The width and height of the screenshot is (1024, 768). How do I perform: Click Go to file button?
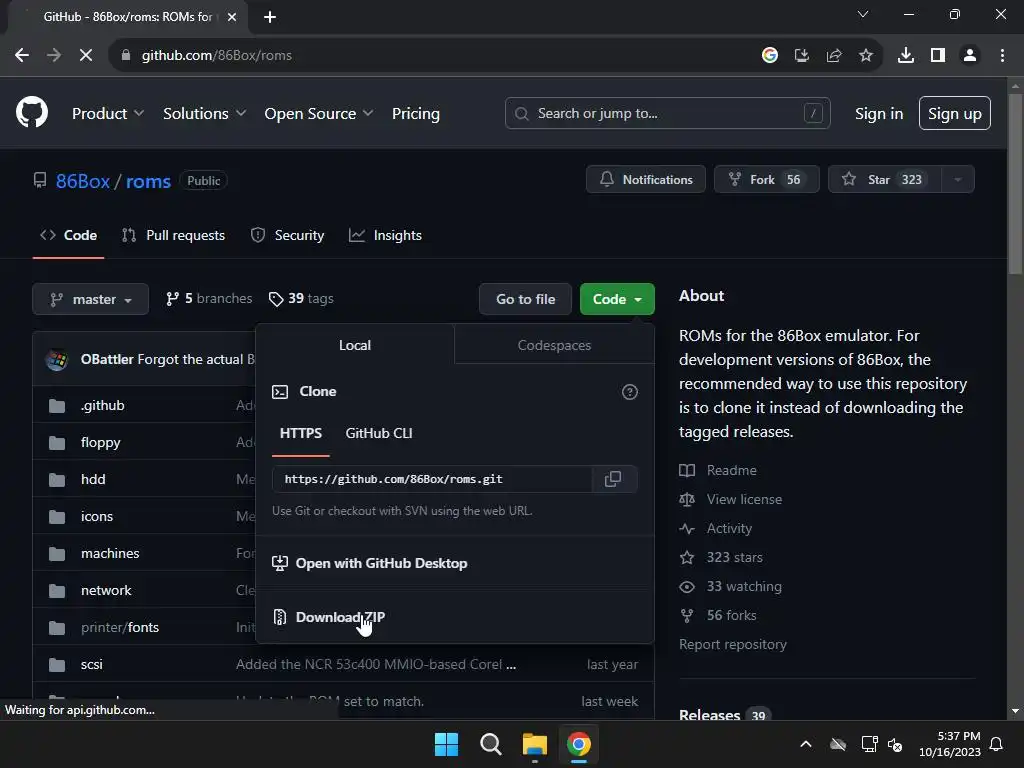point(525,299)
